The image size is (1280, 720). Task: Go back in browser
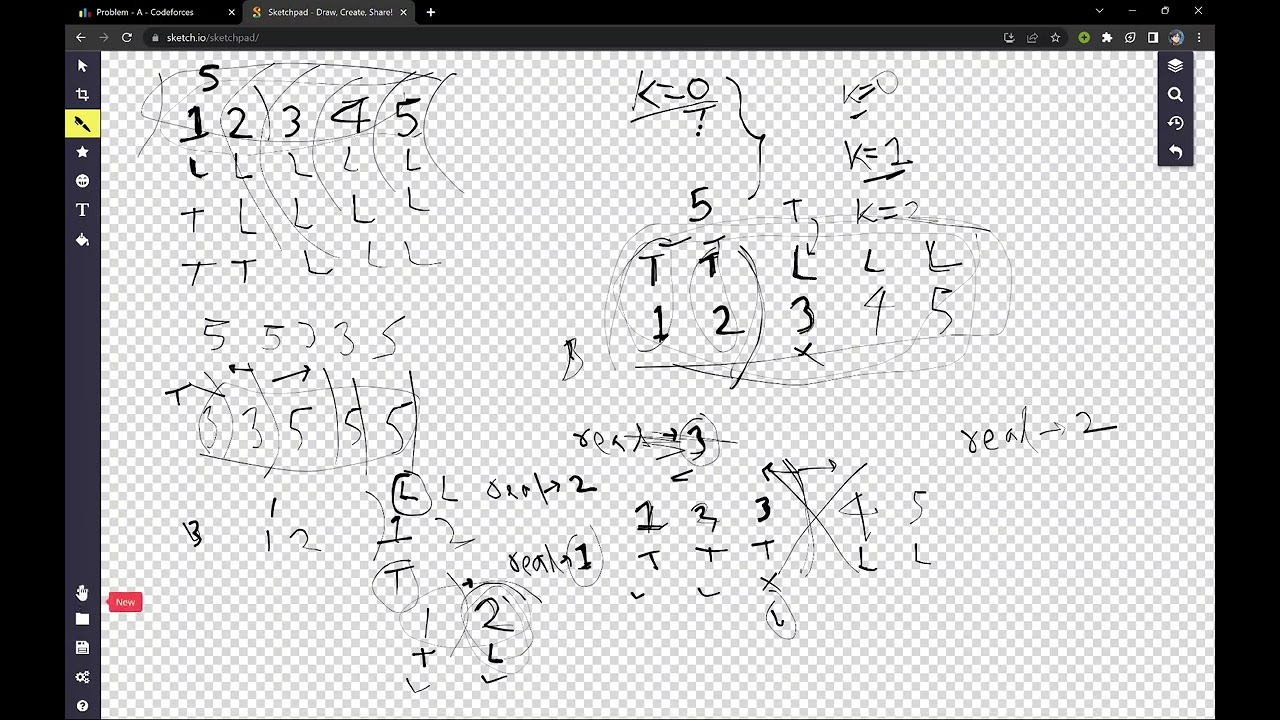(x=81, y=38)
